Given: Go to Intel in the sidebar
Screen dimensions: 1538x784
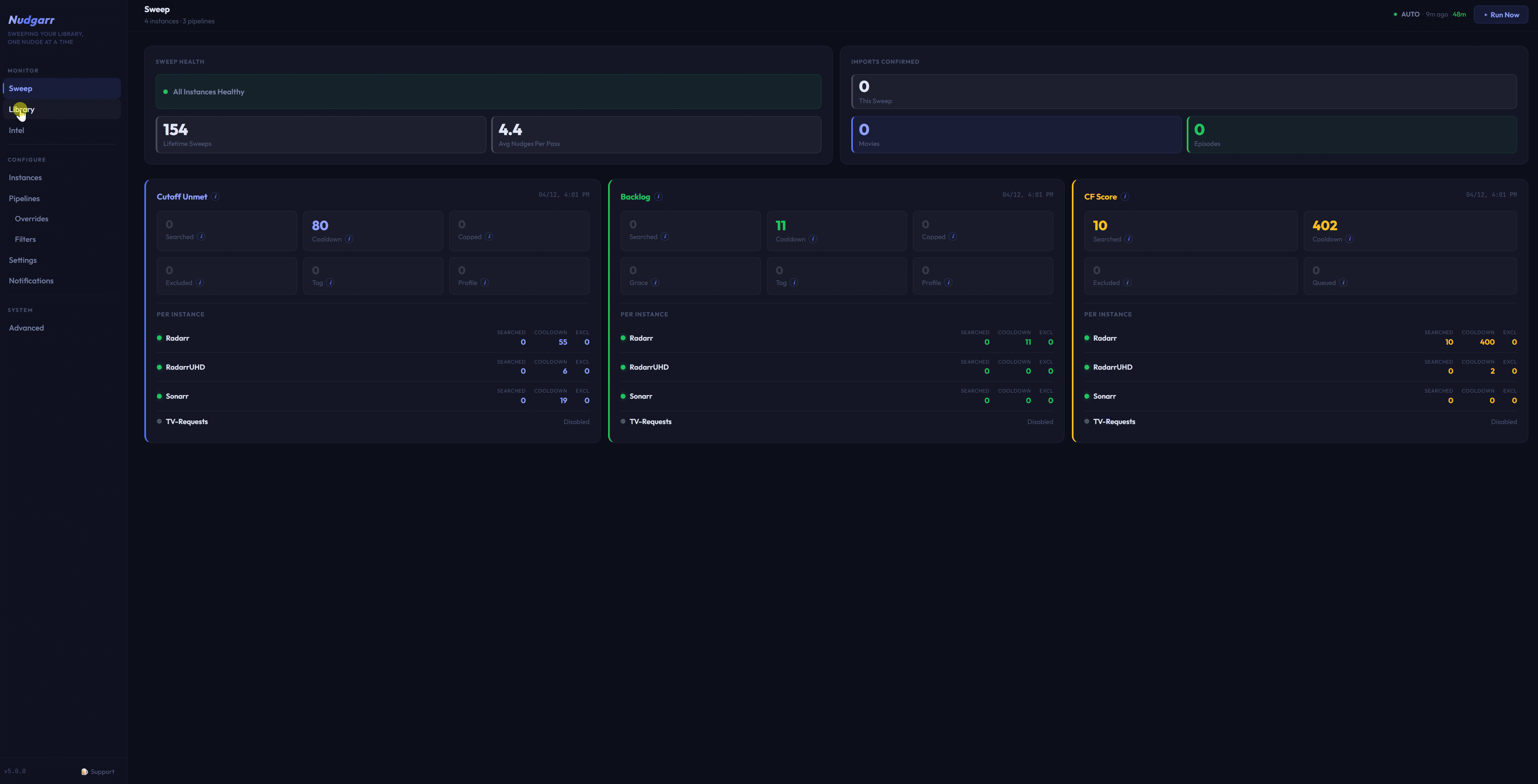Looking at the screenshot, I should coord(62,130).
